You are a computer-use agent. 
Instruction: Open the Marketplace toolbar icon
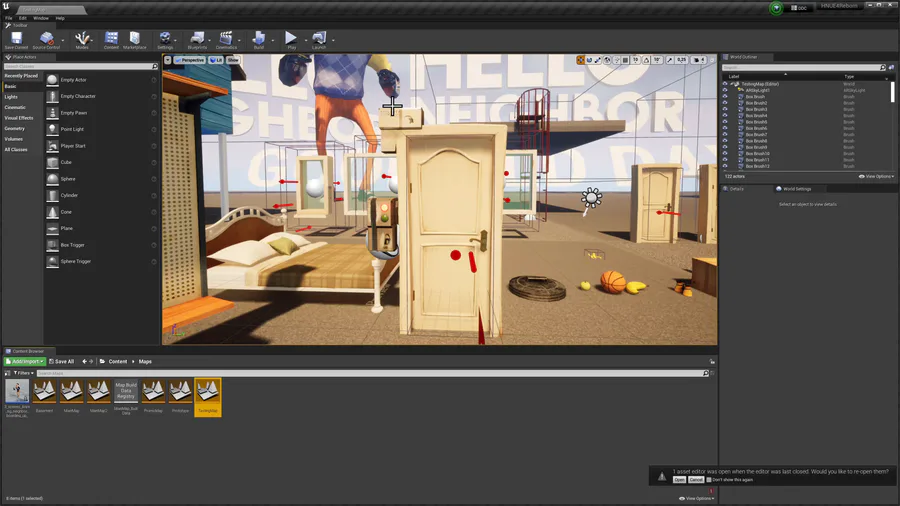pyautogui.click(x=134, y=38)
